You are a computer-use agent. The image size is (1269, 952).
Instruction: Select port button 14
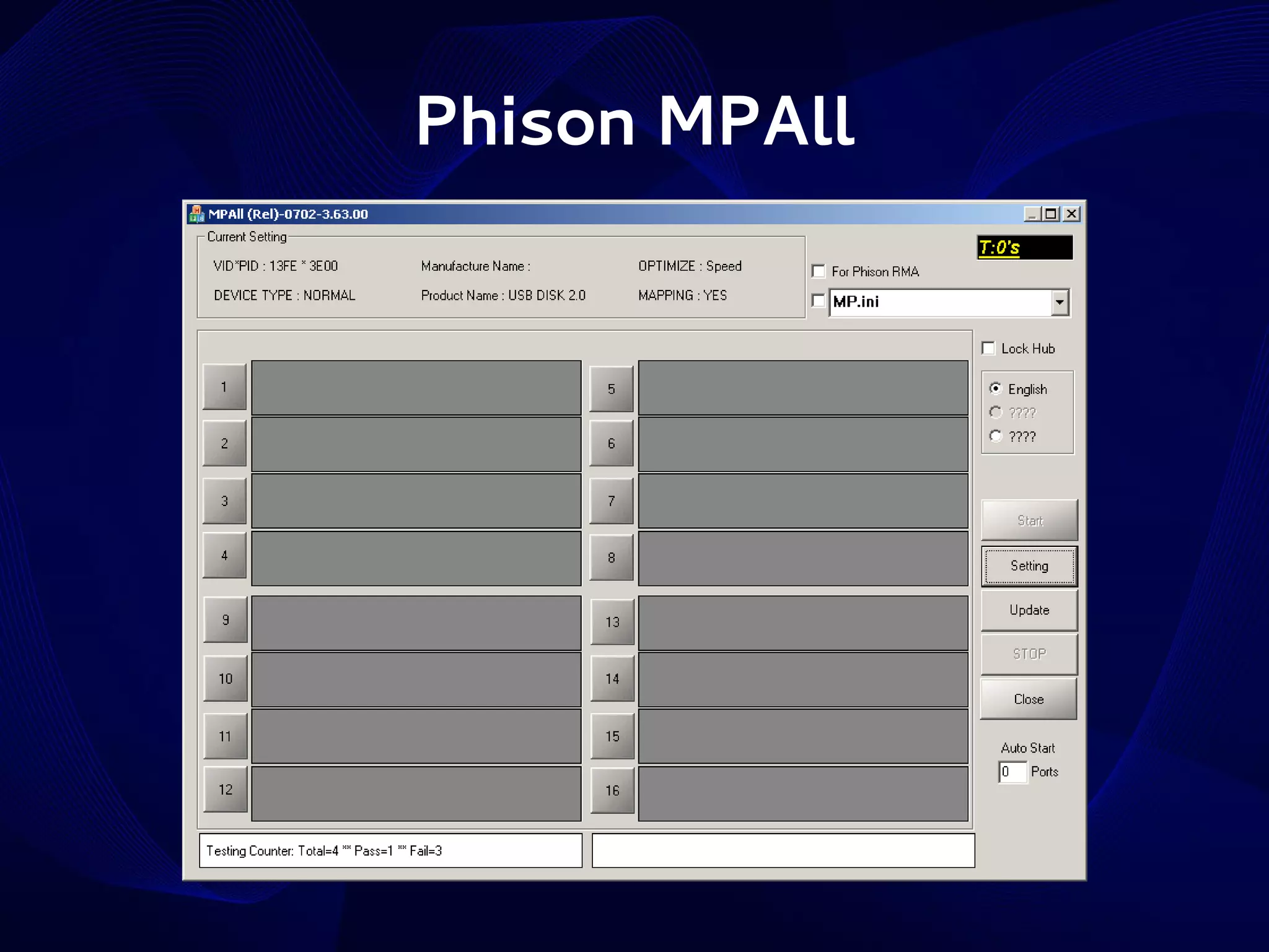pos(612,679)
